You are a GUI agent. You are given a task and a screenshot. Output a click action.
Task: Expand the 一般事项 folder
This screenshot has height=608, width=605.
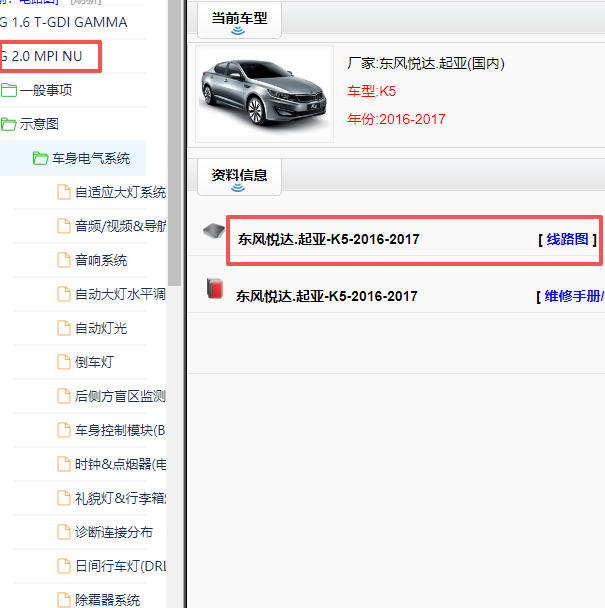[x=46, y=90]
